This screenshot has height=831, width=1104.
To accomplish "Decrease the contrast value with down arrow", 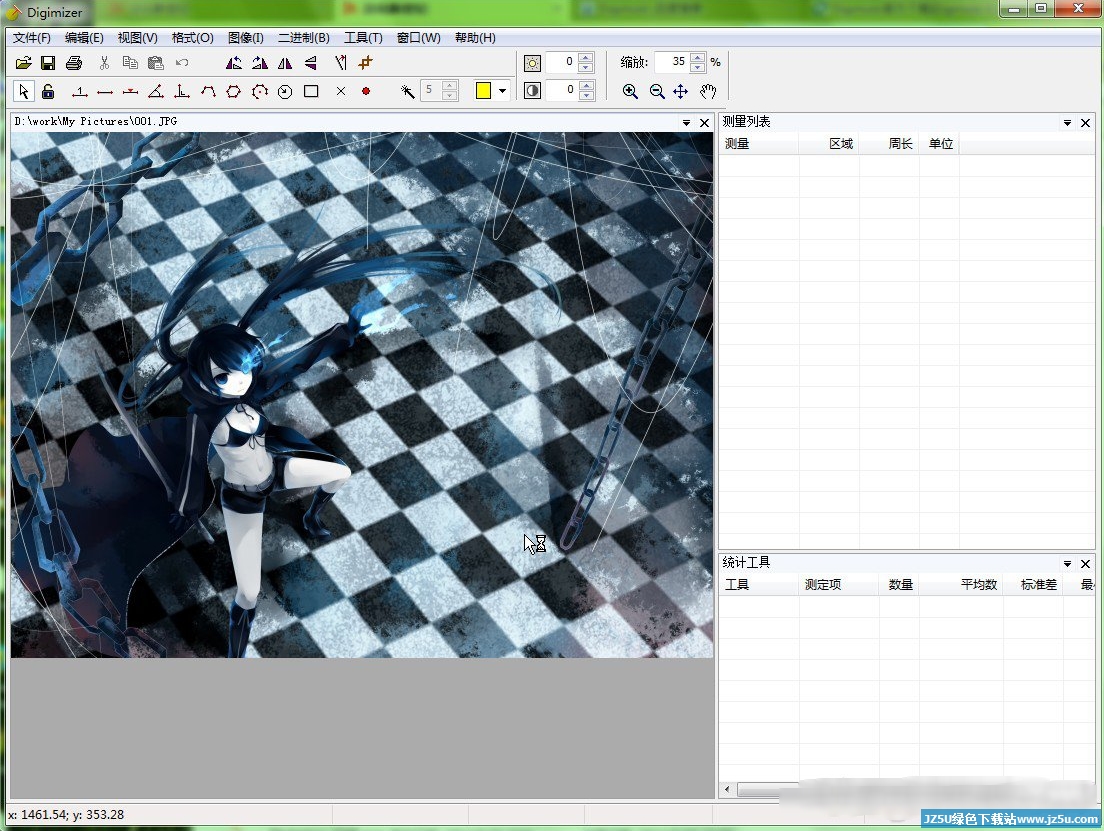I will [x=586, y=95].
